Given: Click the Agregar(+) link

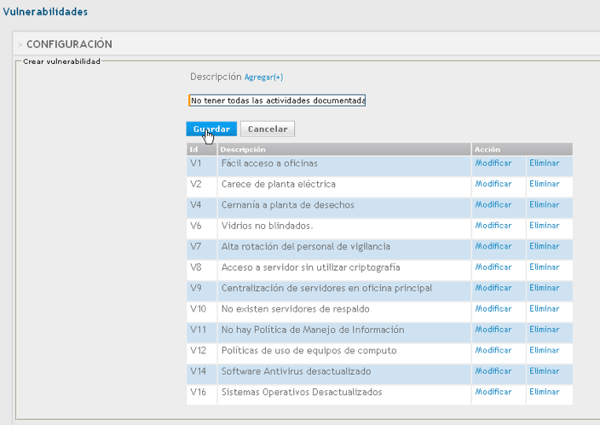Looking at the screenshot, I should coord(264,77).
